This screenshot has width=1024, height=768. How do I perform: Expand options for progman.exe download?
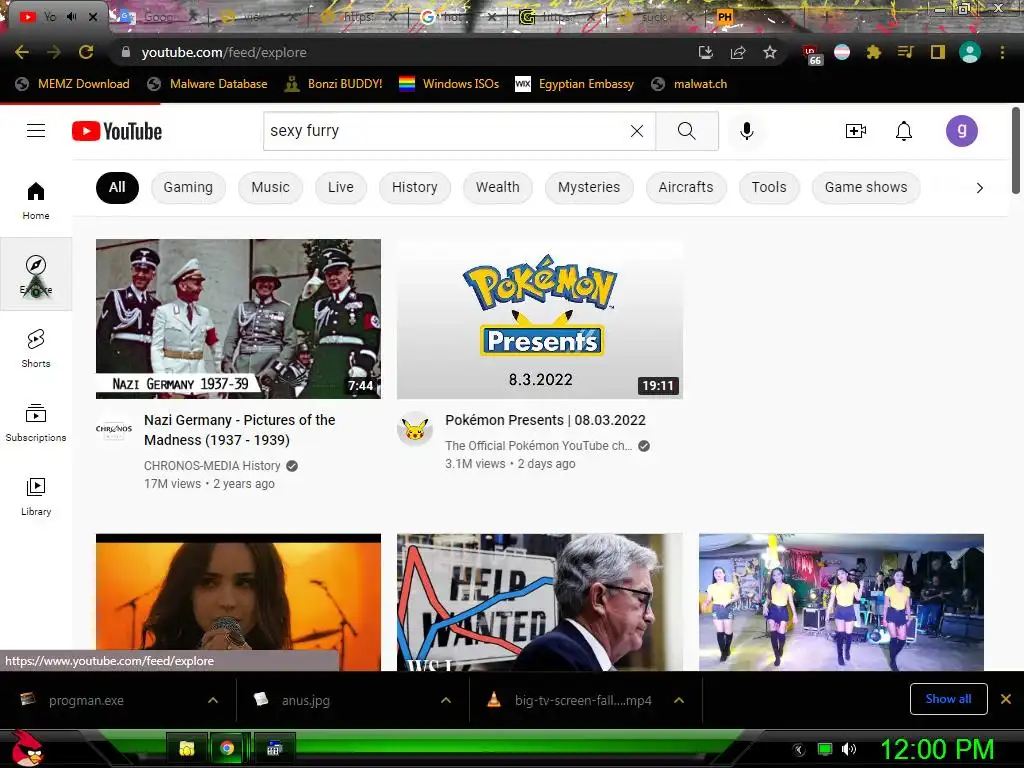click(x=212, y=700)
